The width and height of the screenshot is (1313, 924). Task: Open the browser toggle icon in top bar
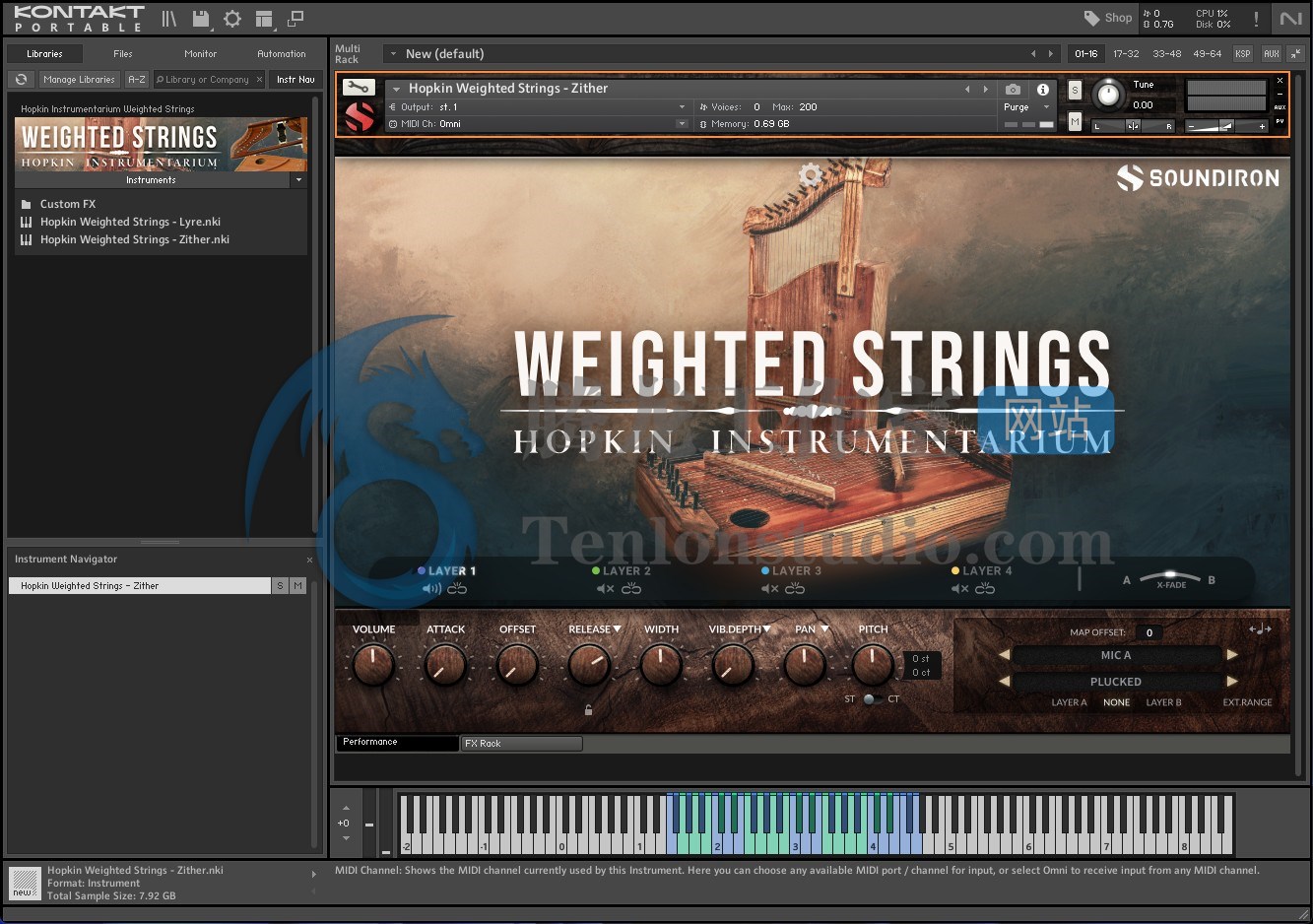(169, 19)
